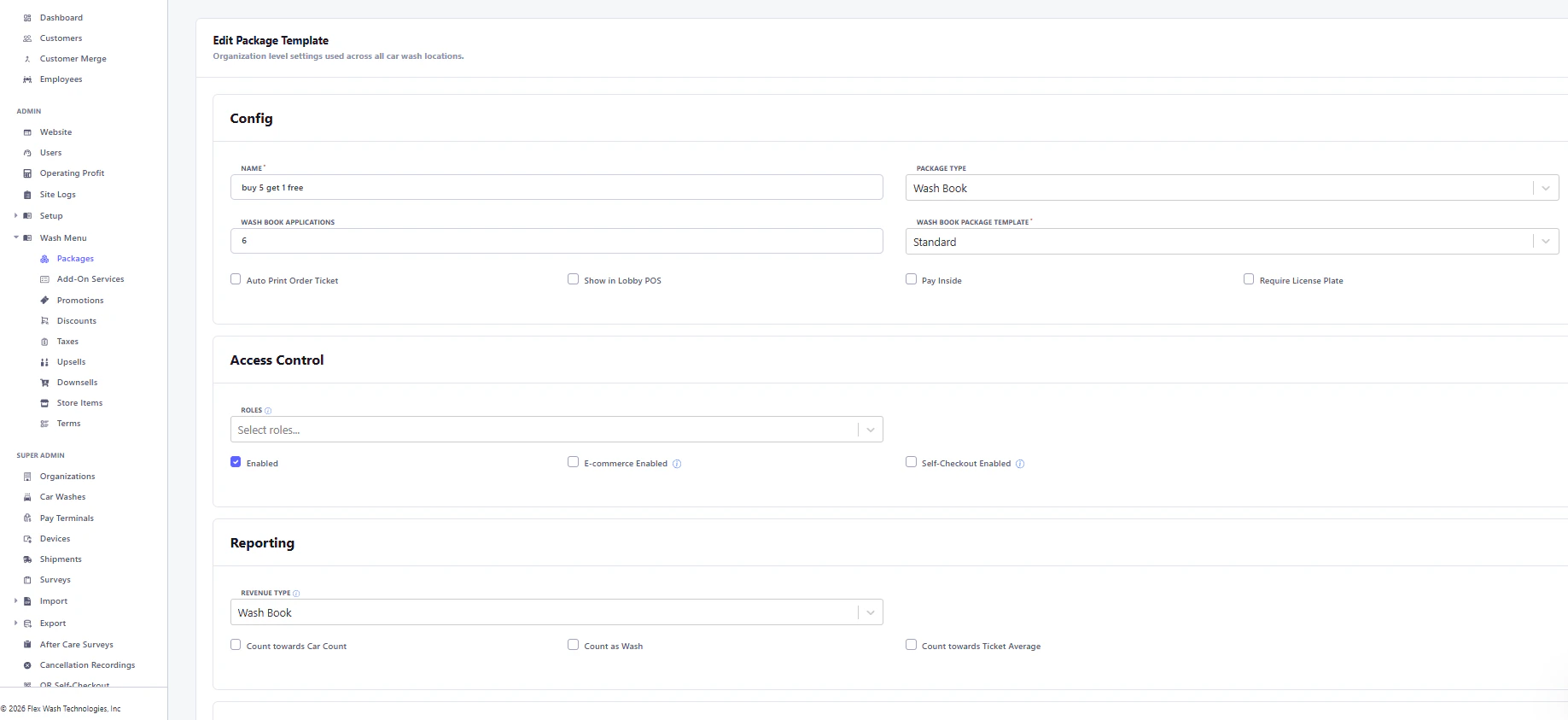Click Wash Book Applications input field
The width and height of the screenshot is (1568, 720).
(557, 241)
